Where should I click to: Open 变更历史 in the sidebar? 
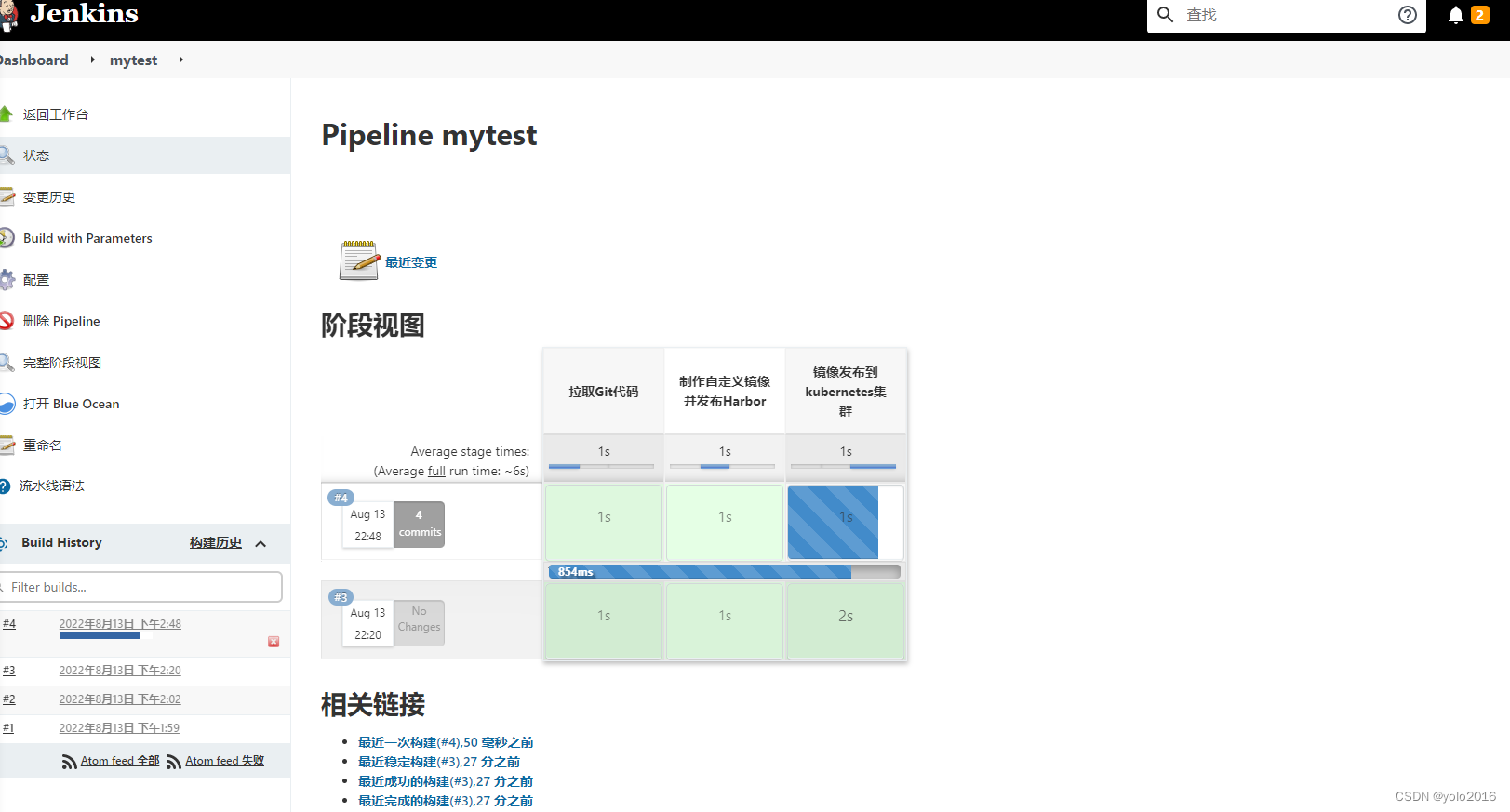(49, 197)
